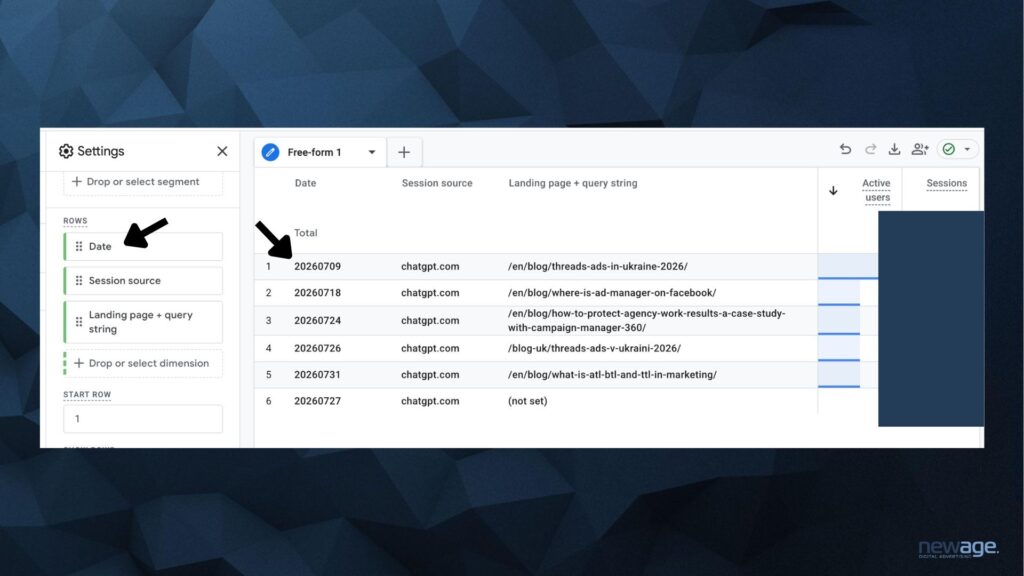Click date cell 20260727
This screenshot has height=576, width=1024.
point(317,401)
